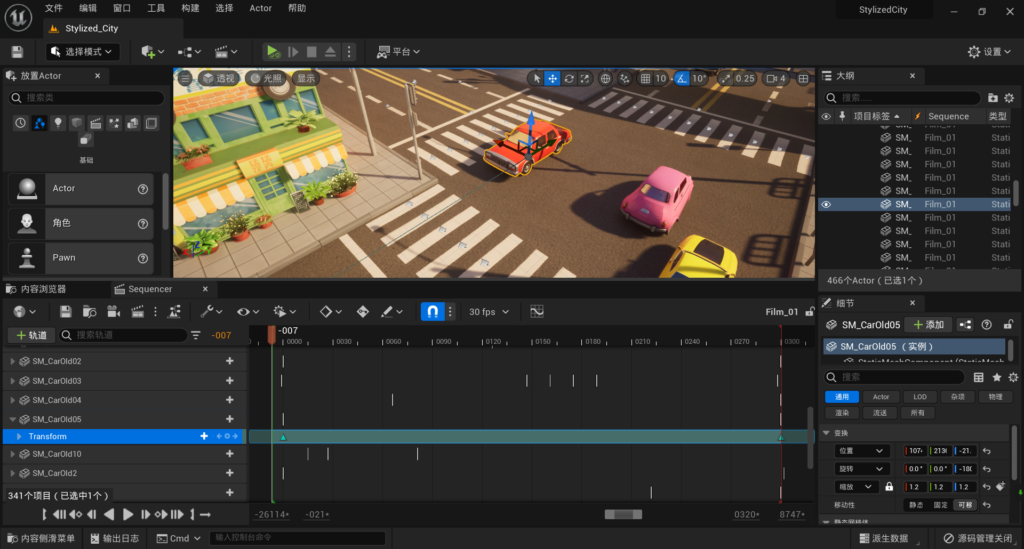The width and height of the screenshot is (1024, 549).
Task: Open the Sequencer curve editor icon
Action: [x=536, y=312]
